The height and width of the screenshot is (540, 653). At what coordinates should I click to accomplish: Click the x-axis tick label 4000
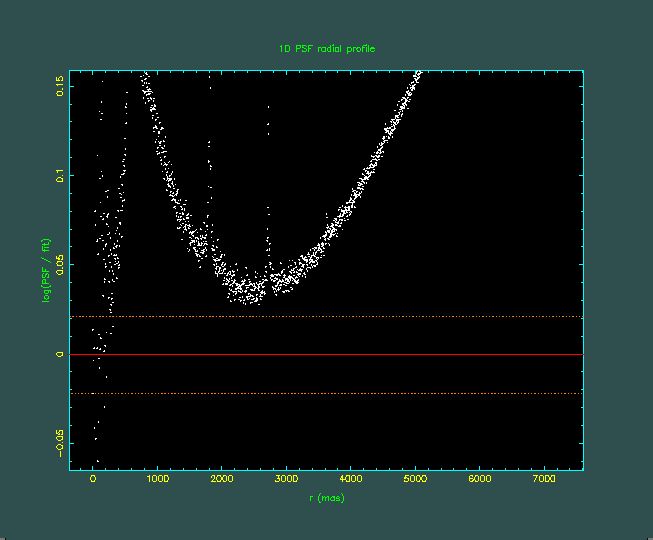tap(350, 481)
